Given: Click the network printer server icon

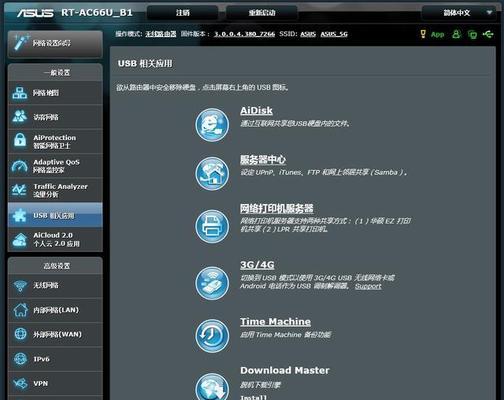Looking at the screenshot, I should click(212, 226).
